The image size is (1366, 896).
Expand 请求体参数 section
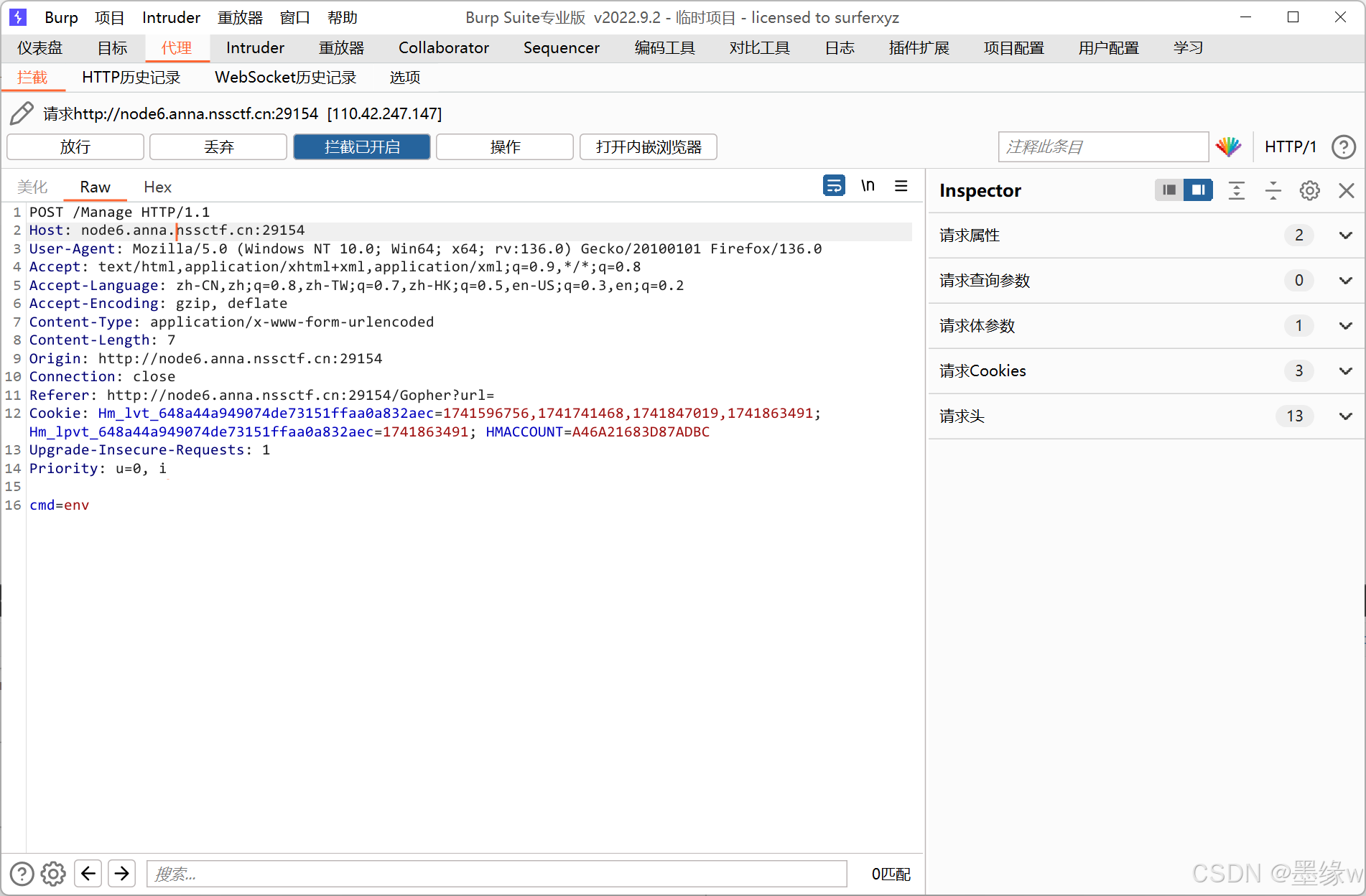coord(1146,325)
